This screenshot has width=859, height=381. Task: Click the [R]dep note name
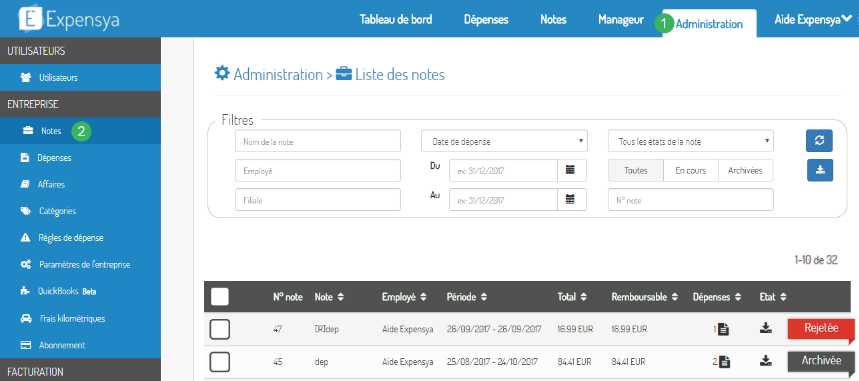click(x=327, y=329)
